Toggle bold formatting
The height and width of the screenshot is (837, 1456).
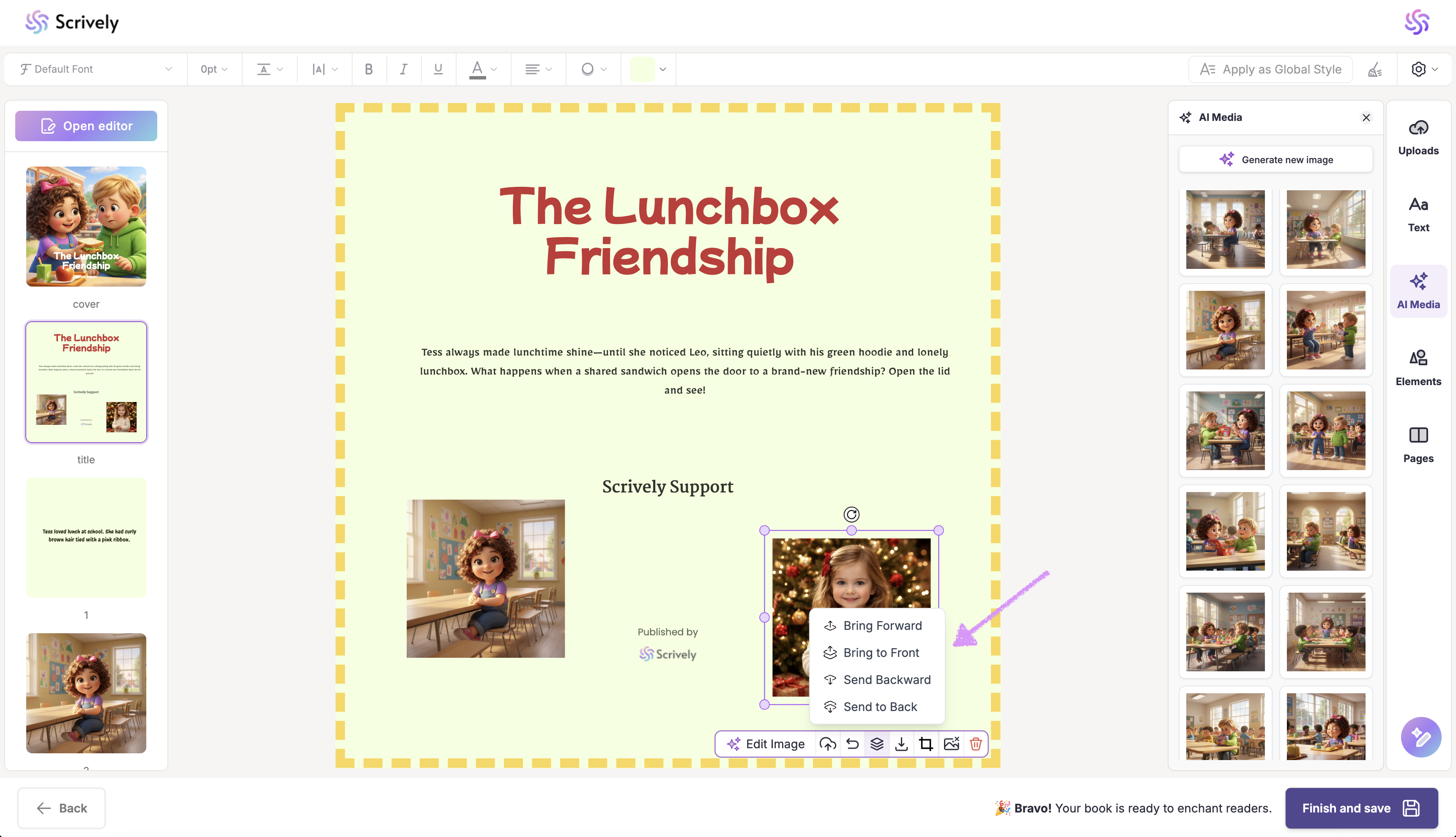pos(369,69)
